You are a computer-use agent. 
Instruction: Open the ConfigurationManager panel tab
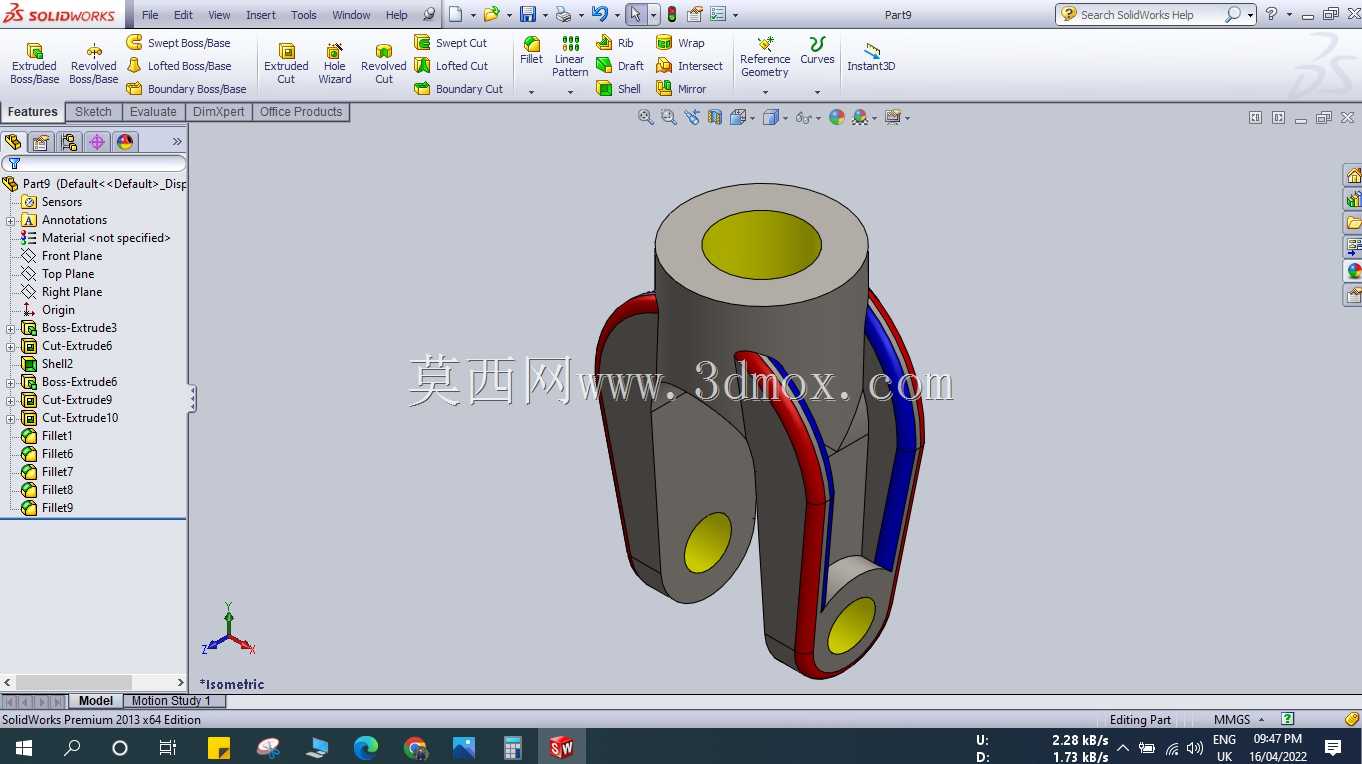pos(69,142)
